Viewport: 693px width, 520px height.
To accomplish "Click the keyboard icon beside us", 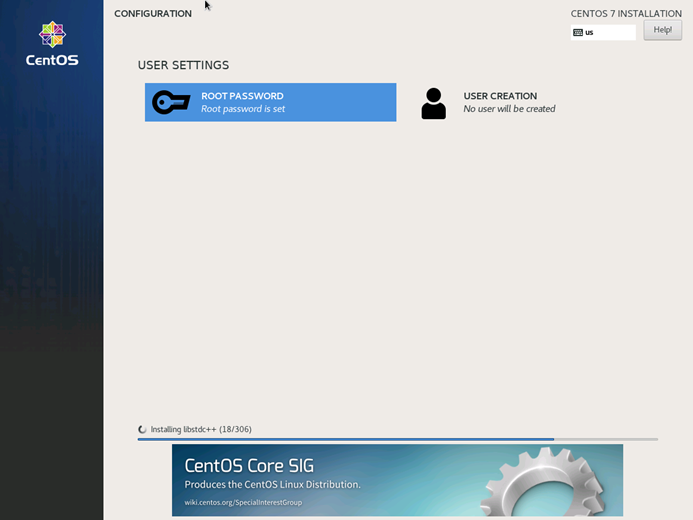I will point(578,32).
